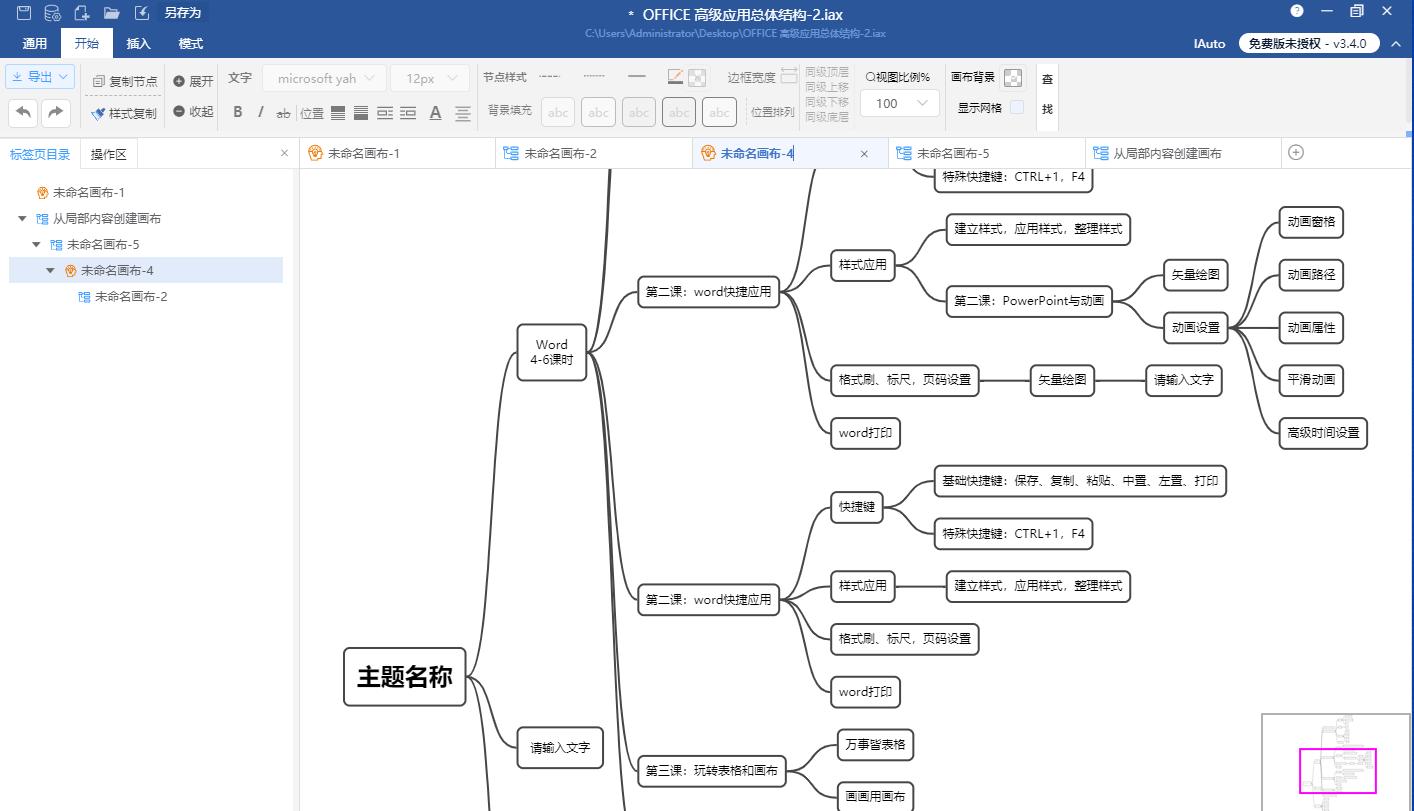The image size is (1414, 811).
Task: Open the 导出 export dropdown
Action: tap(40, 76)
